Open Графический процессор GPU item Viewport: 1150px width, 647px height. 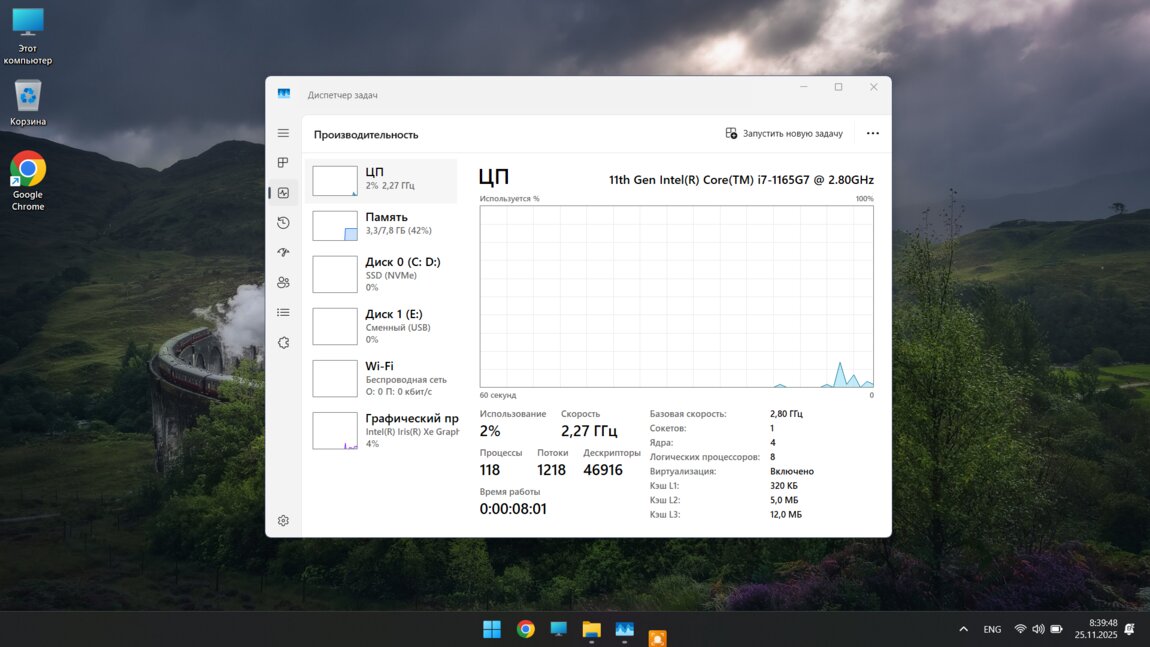point(381,430)
